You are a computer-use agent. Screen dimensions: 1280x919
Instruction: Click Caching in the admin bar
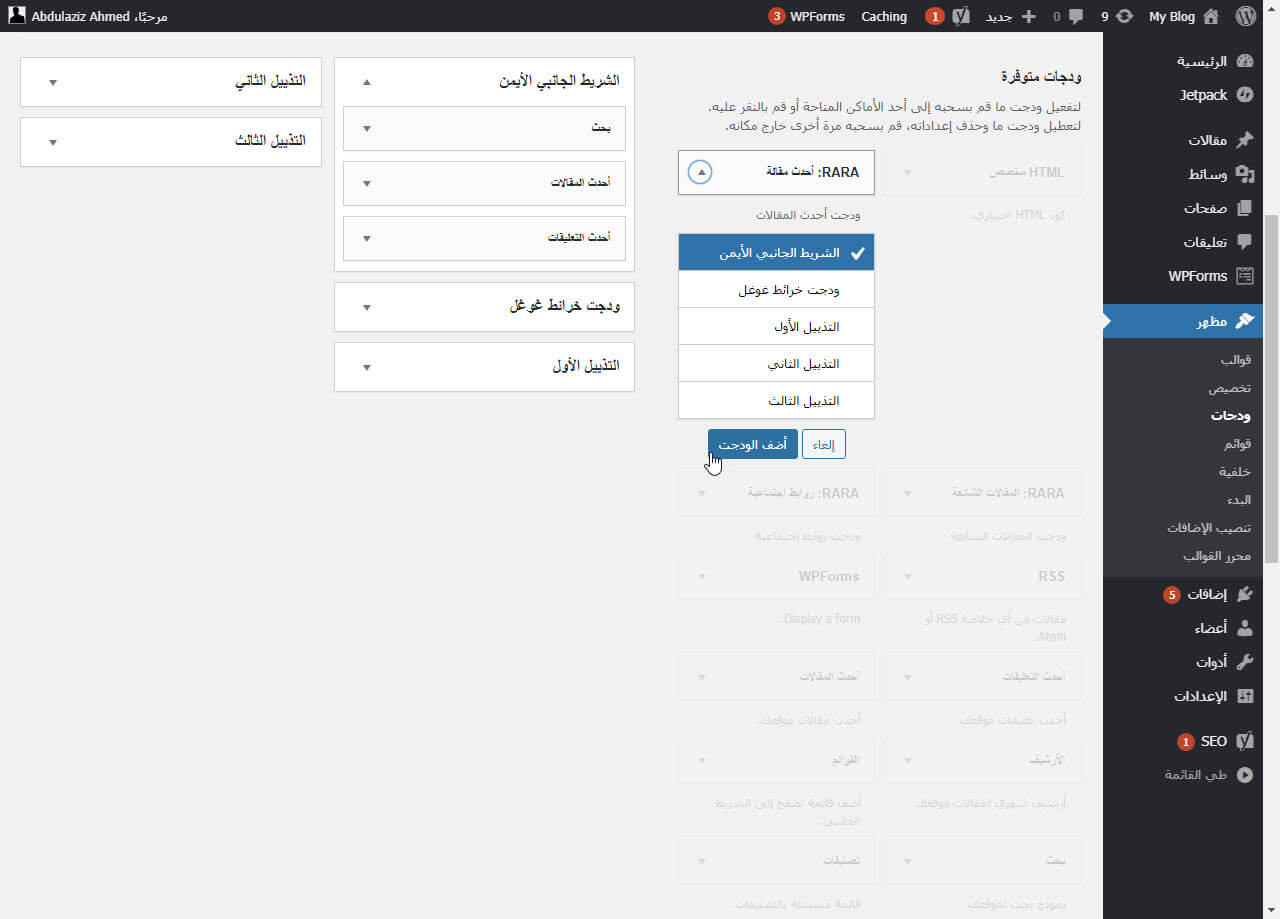click(884, 16)
